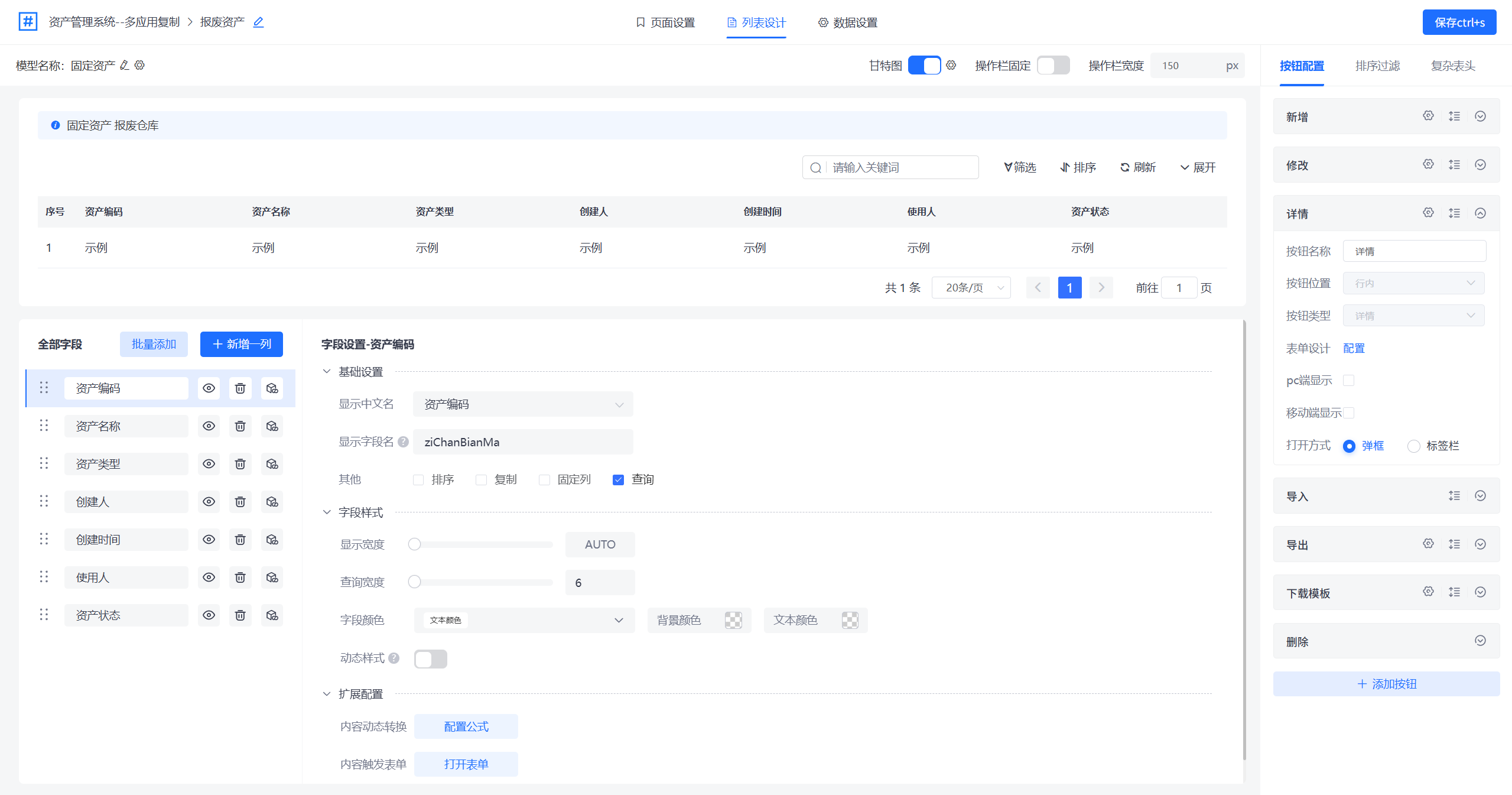The height and width of the screenshot is (795, 1512).
Task: Click delete trash icon for 资产名称 field
Action: click(240, 426)
